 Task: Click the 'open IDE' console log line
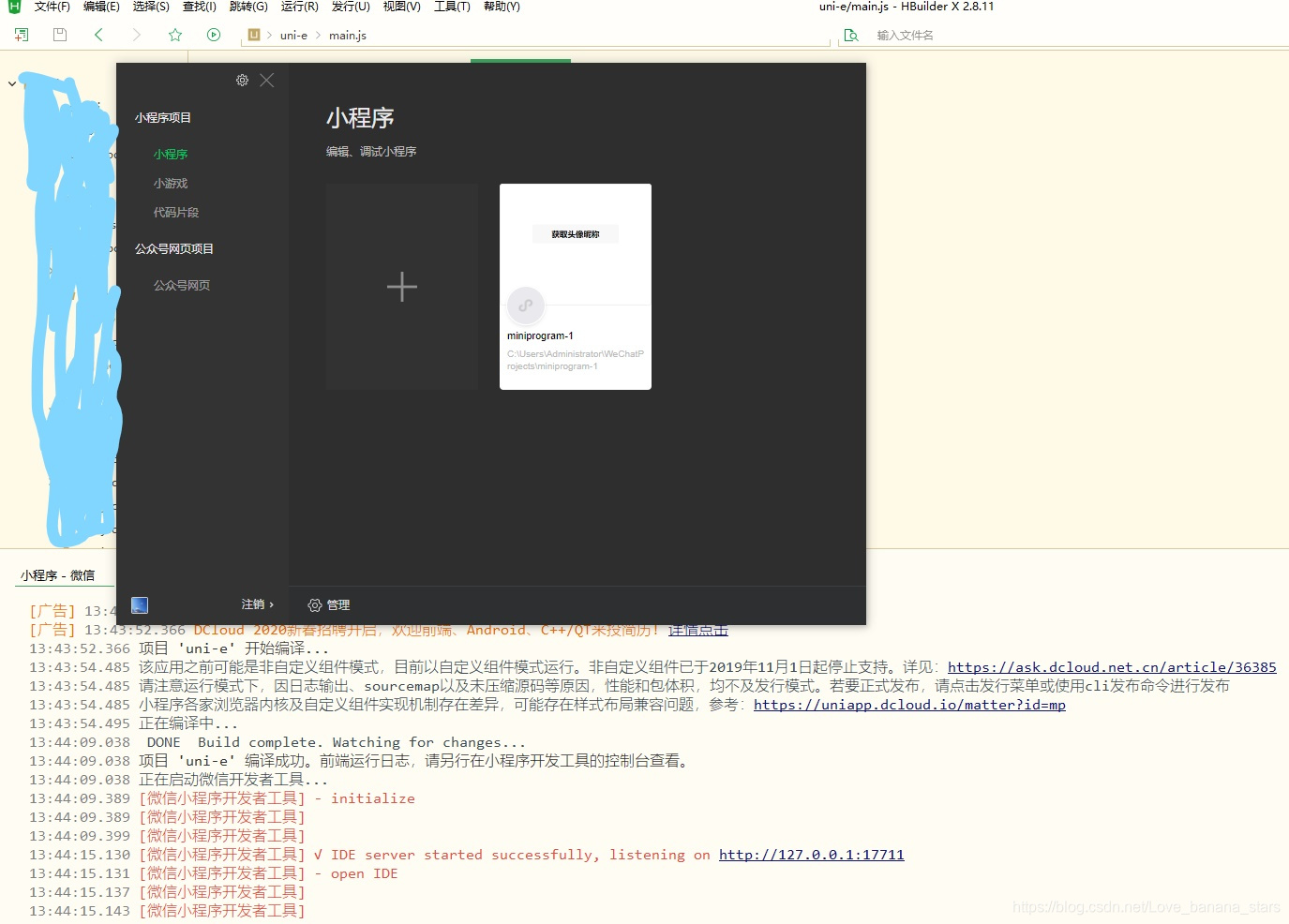(x=214, y=873)
